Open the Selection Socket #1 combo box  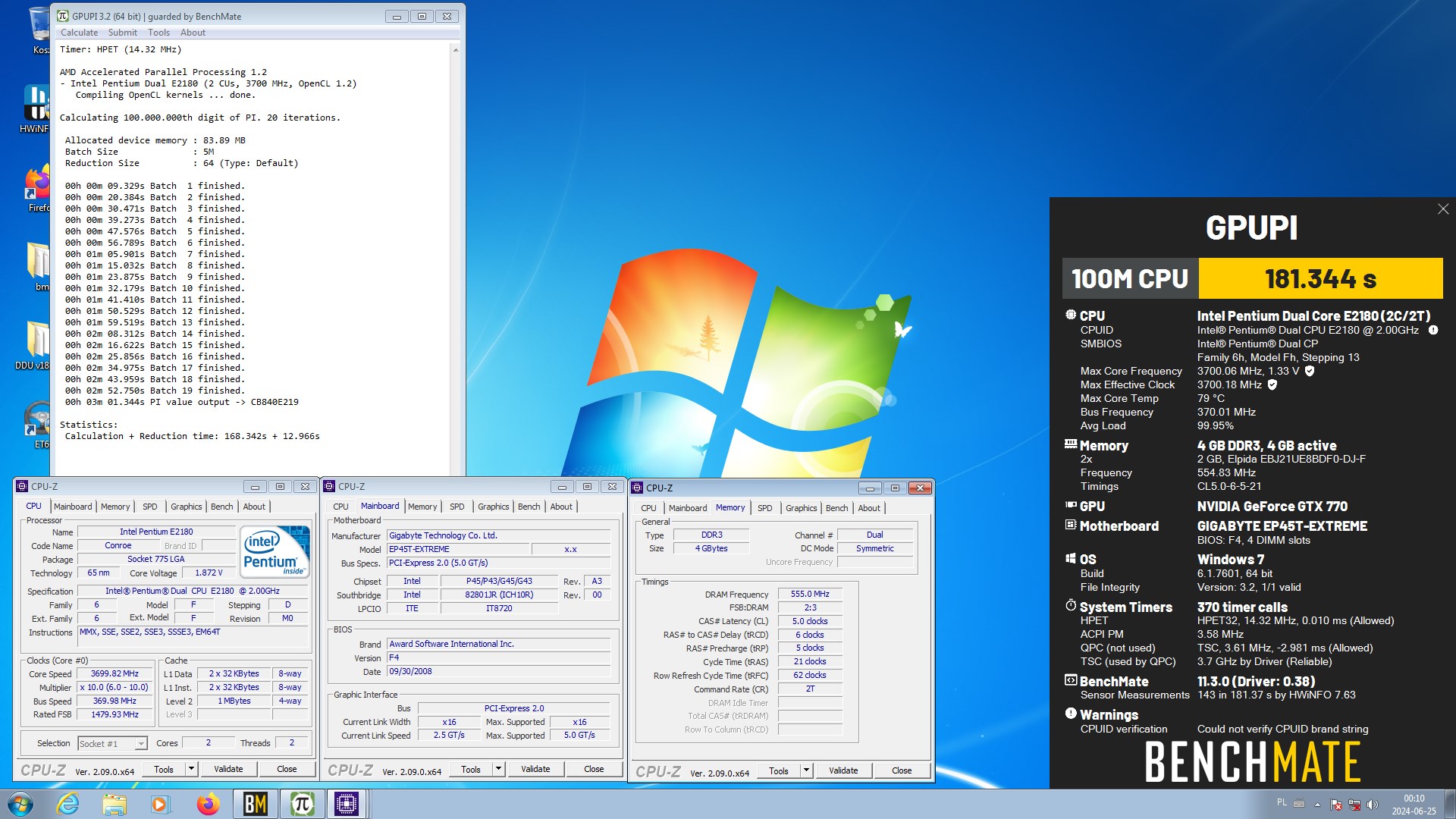[112, 744]
